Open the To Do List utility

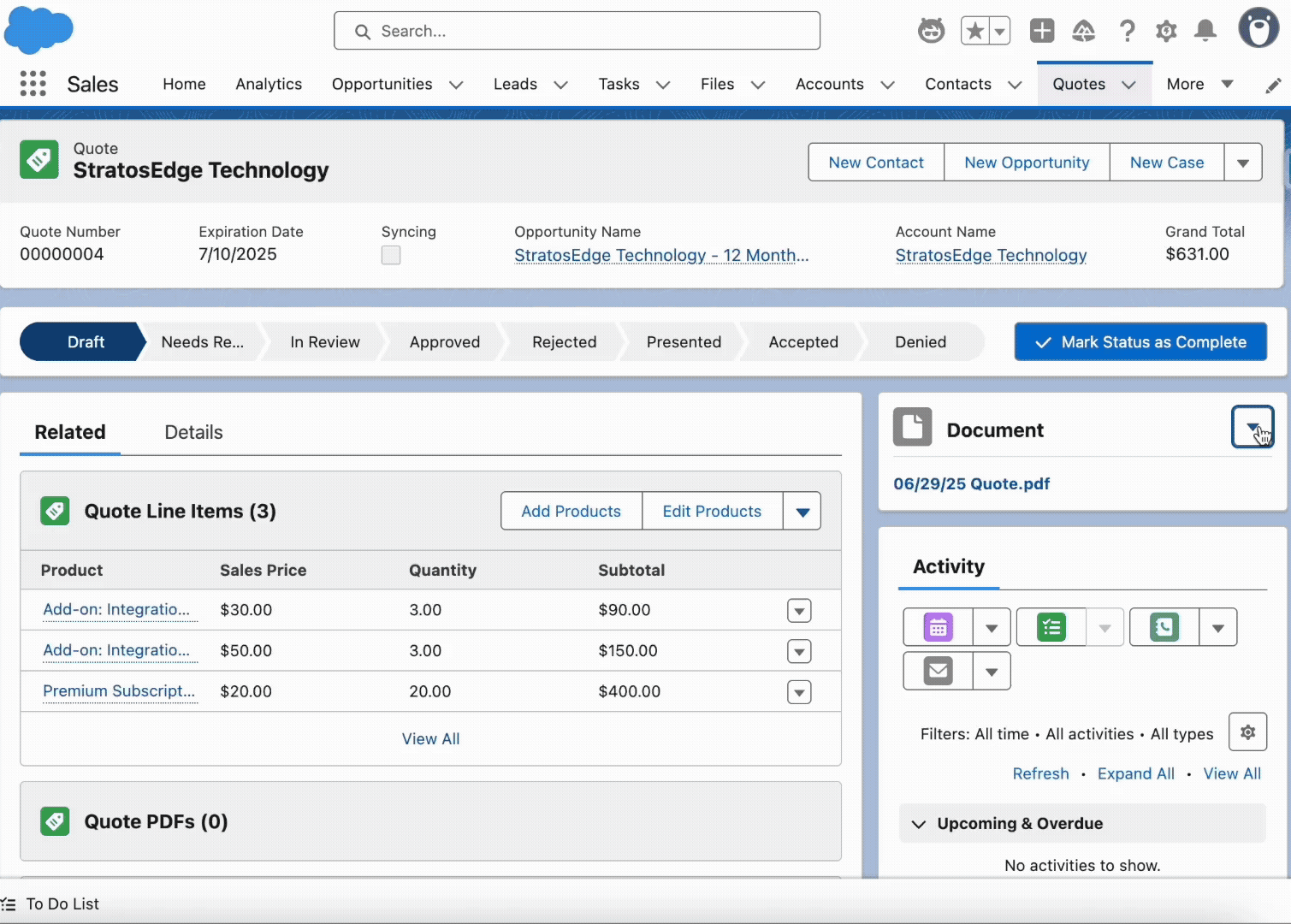[x=50, y=903]
